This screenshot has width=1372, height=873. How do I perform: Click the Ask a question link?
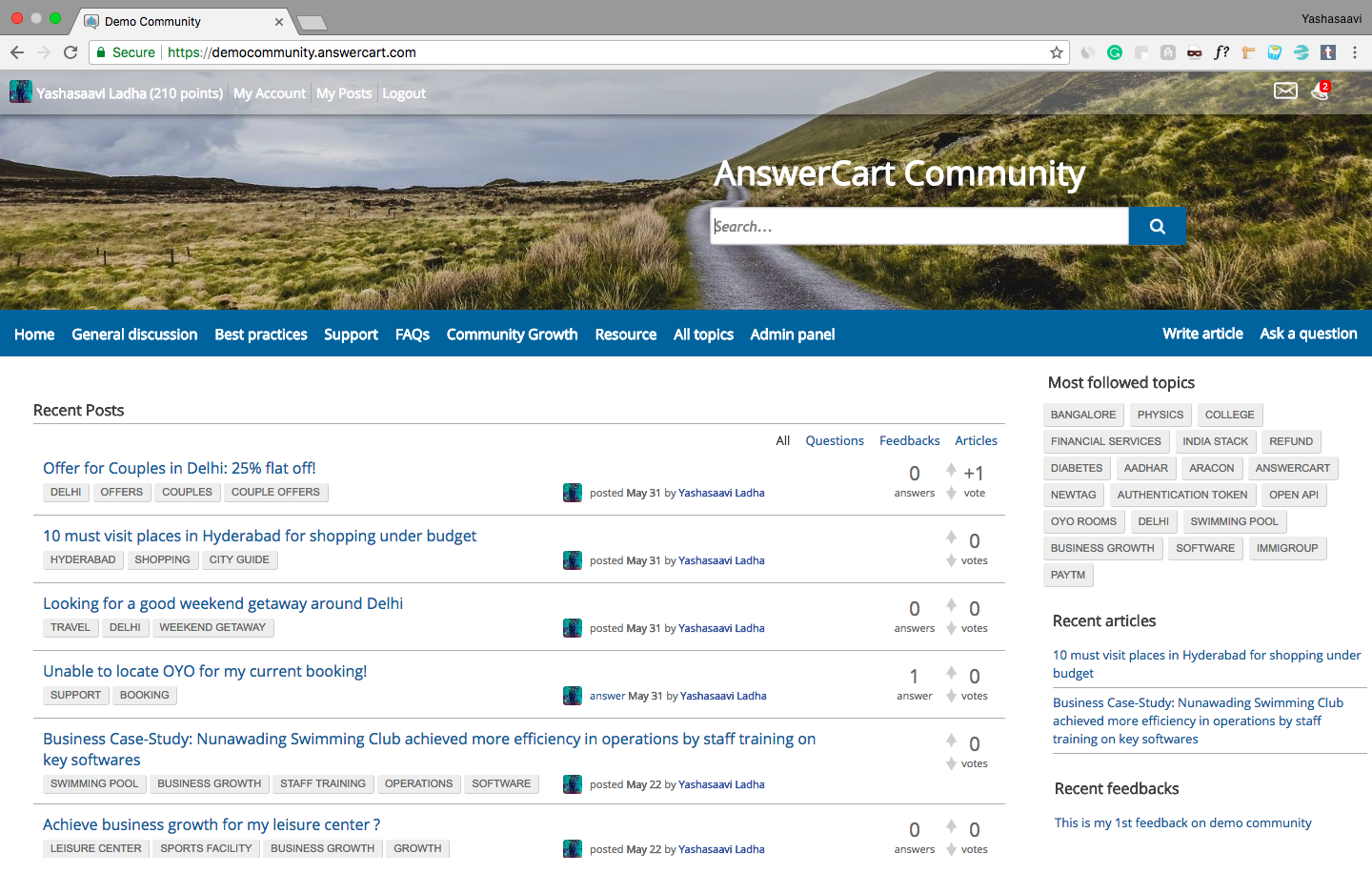click(x=1308, y=334)
